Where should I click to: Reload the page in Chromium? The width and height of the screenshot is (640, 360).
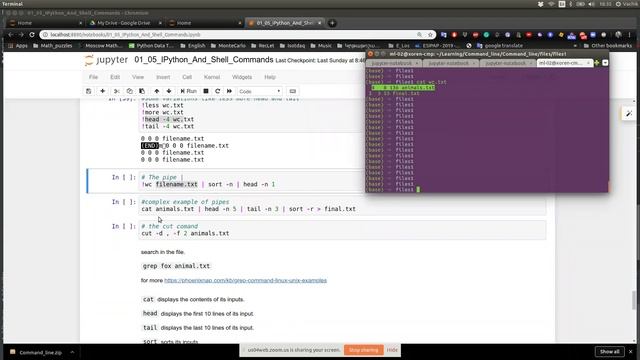[x=32, y=35]
